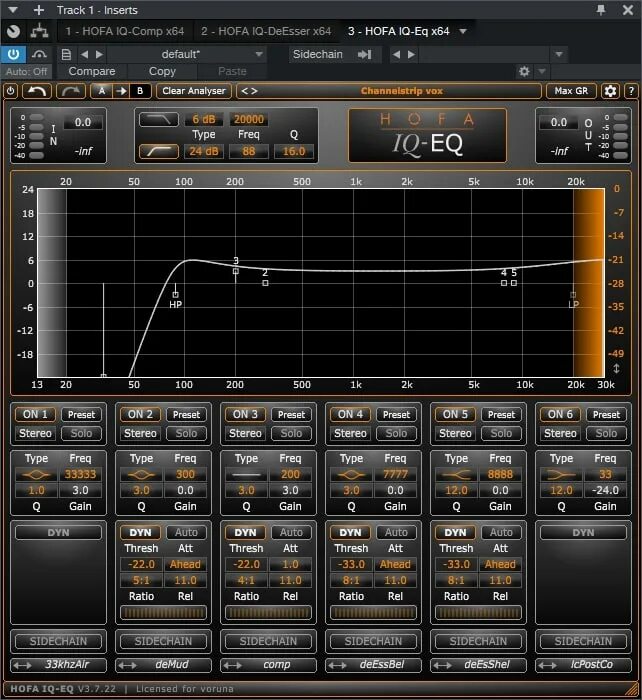The width and height of the screenshot is (642, 700).
Task: Click the HOFA plugin power button
Action: 11,91
